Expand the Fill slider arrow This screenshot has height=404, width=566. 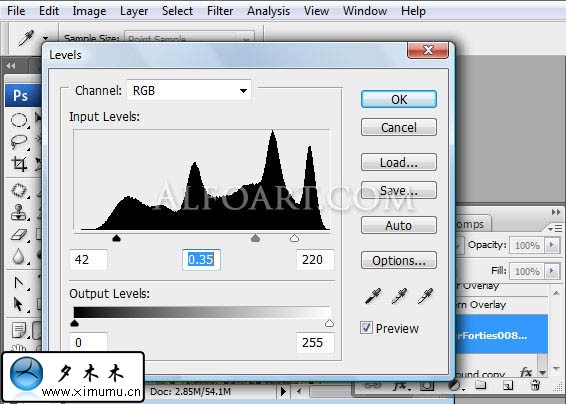pyautogui.click(x=552, y=271)
